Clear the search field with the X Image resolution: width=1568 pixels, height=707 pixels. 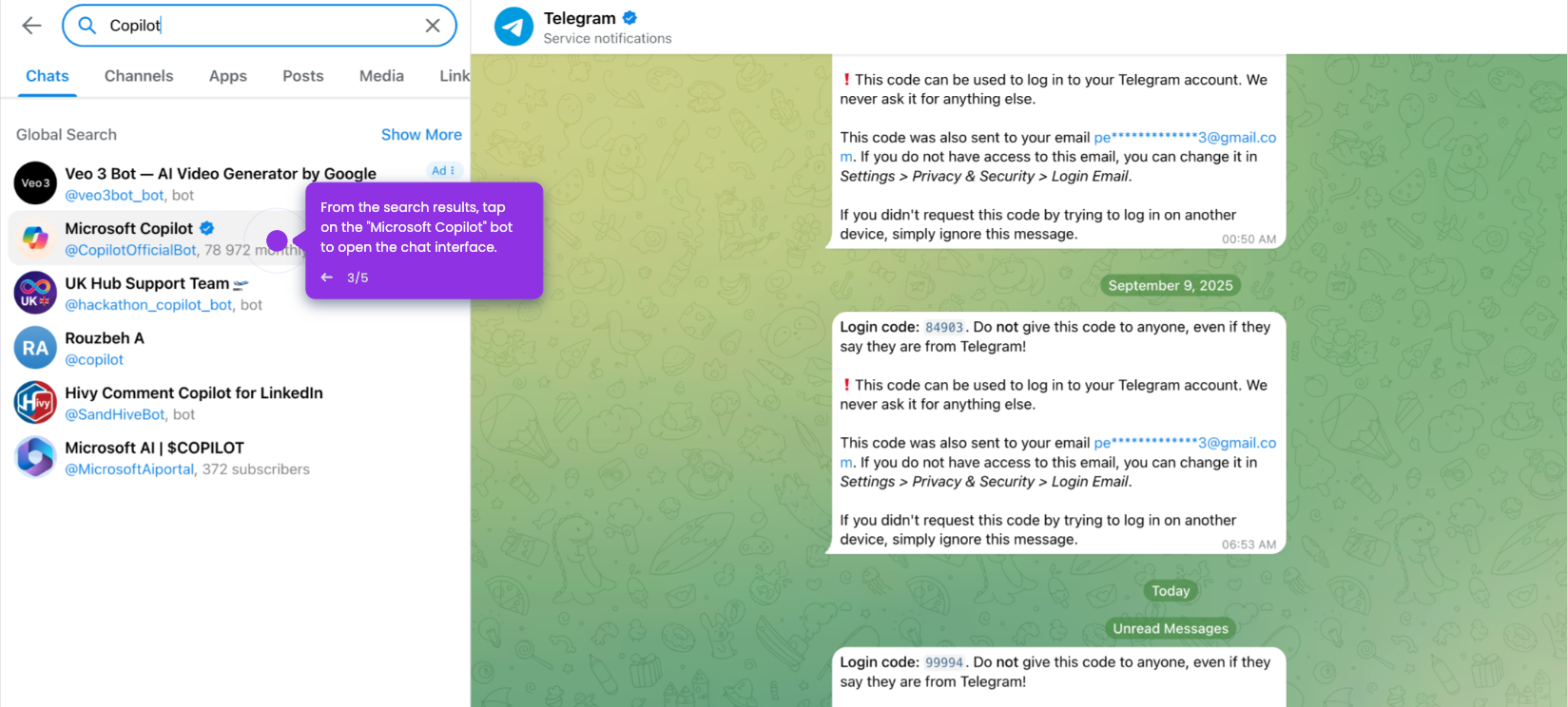click(433, 26)
